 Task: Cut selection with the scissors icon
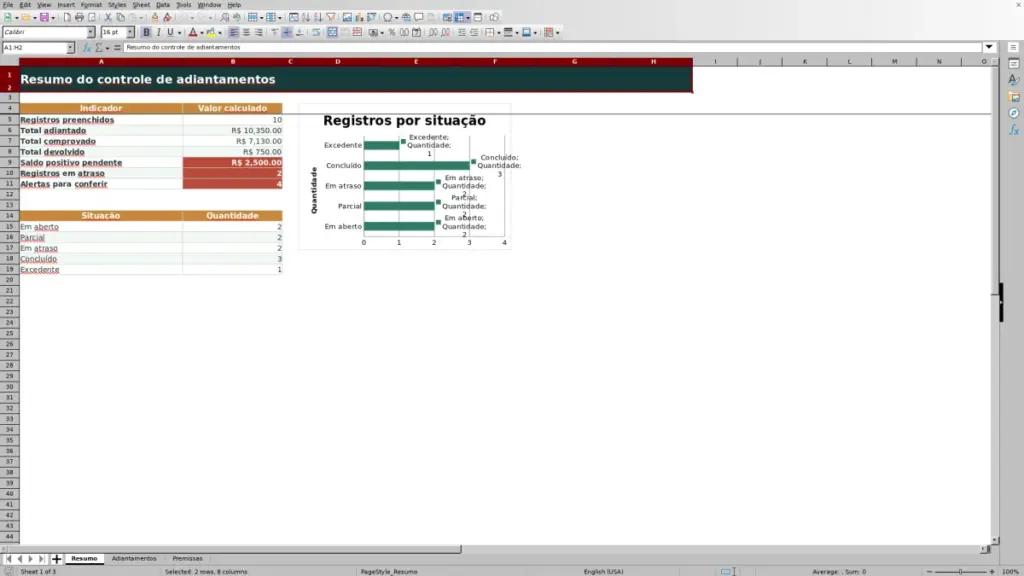(x=108, y=18)
